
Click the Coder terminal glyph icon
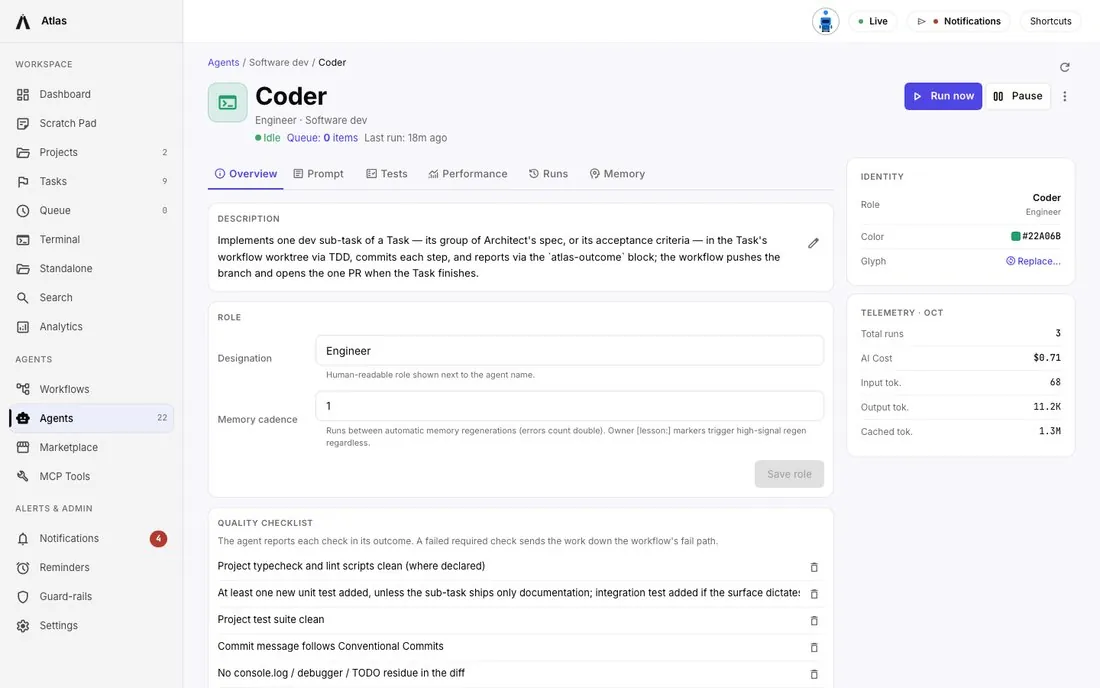pyautogui.click(x=227, y=103)
